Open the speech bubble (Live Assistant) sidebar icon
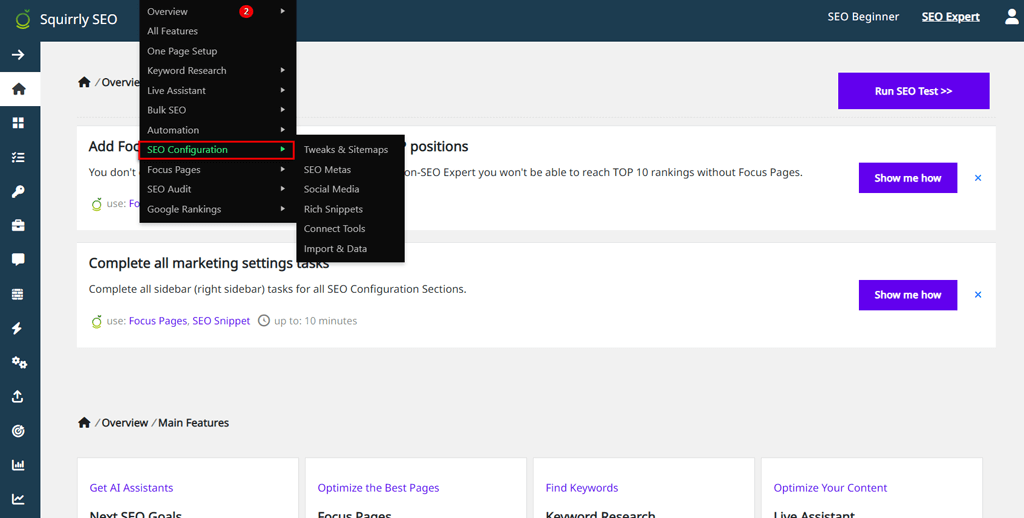This screenshot has height=518, width=1024. point(18,260)
